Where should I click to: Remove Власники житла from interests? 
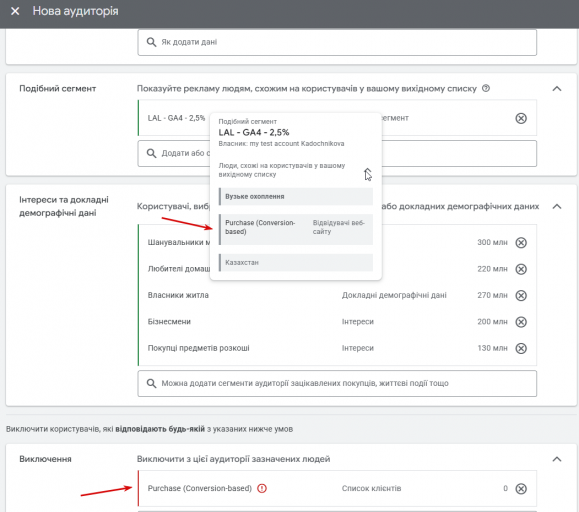point(521,295)
